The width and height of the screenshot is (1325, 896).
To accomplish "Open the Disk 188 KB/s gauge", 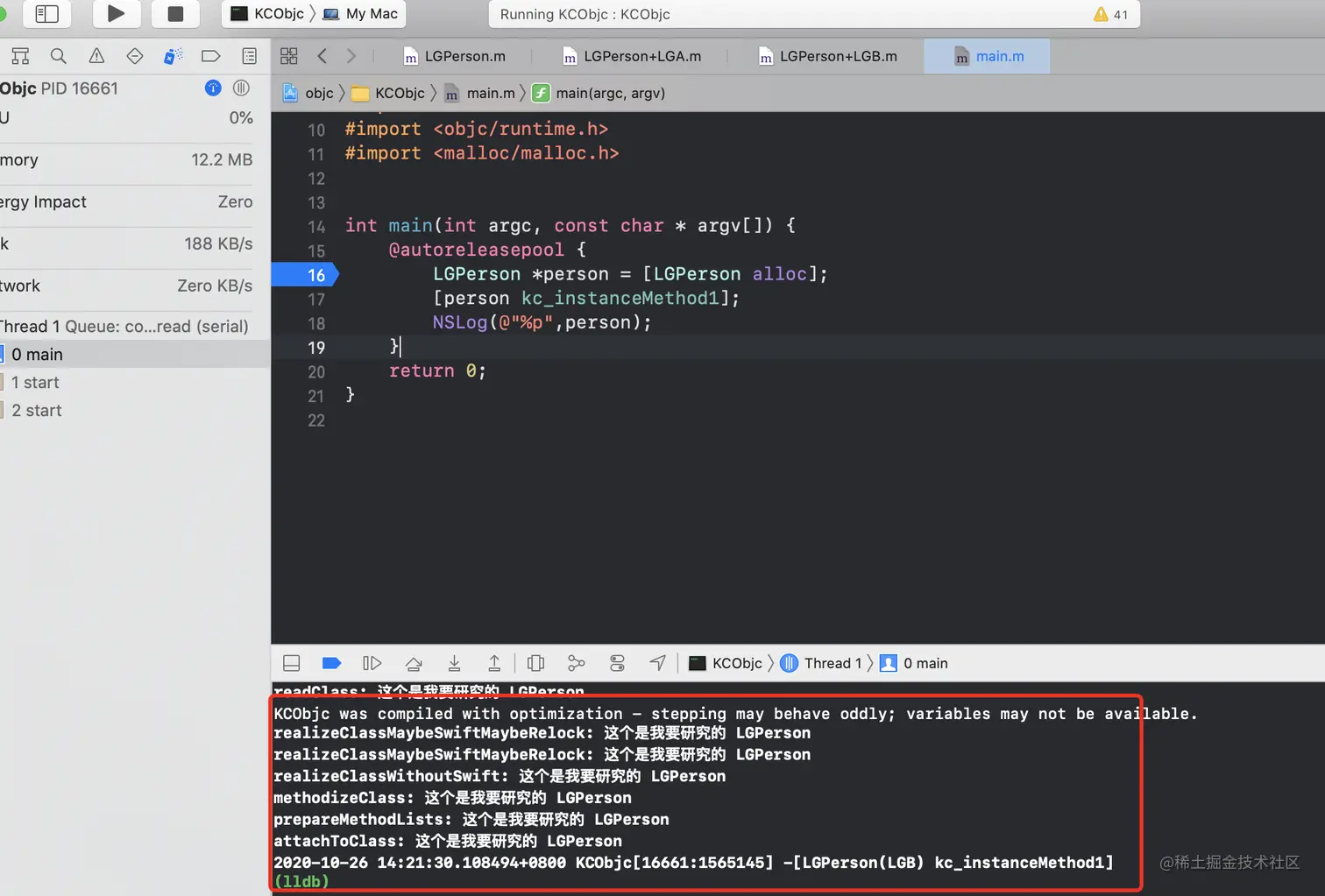I will tap(126, 244).
